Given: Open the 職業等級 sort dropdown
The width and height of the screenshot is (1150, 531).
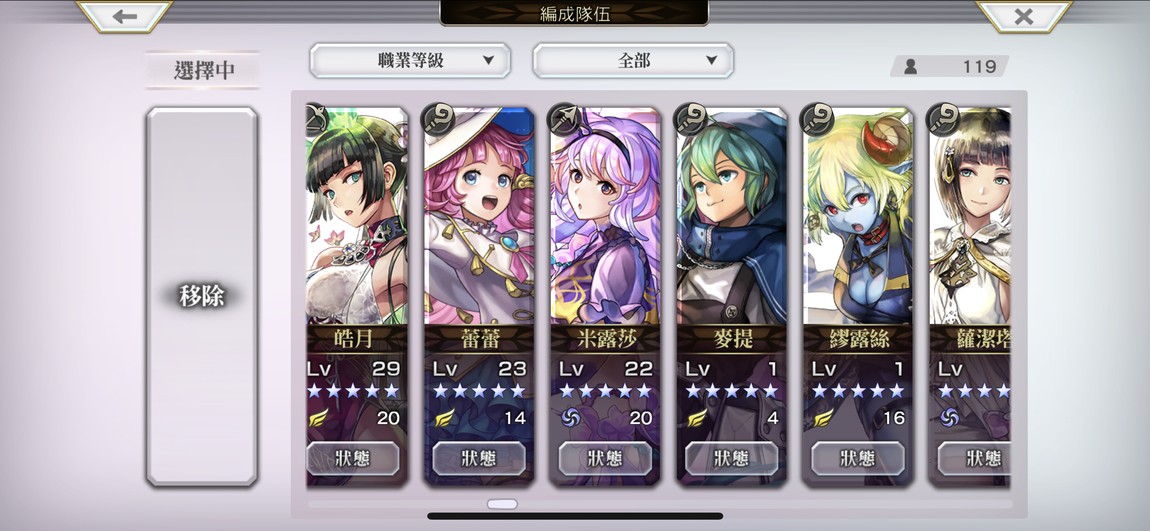Looking at the screenshot, I should [410, 61].
